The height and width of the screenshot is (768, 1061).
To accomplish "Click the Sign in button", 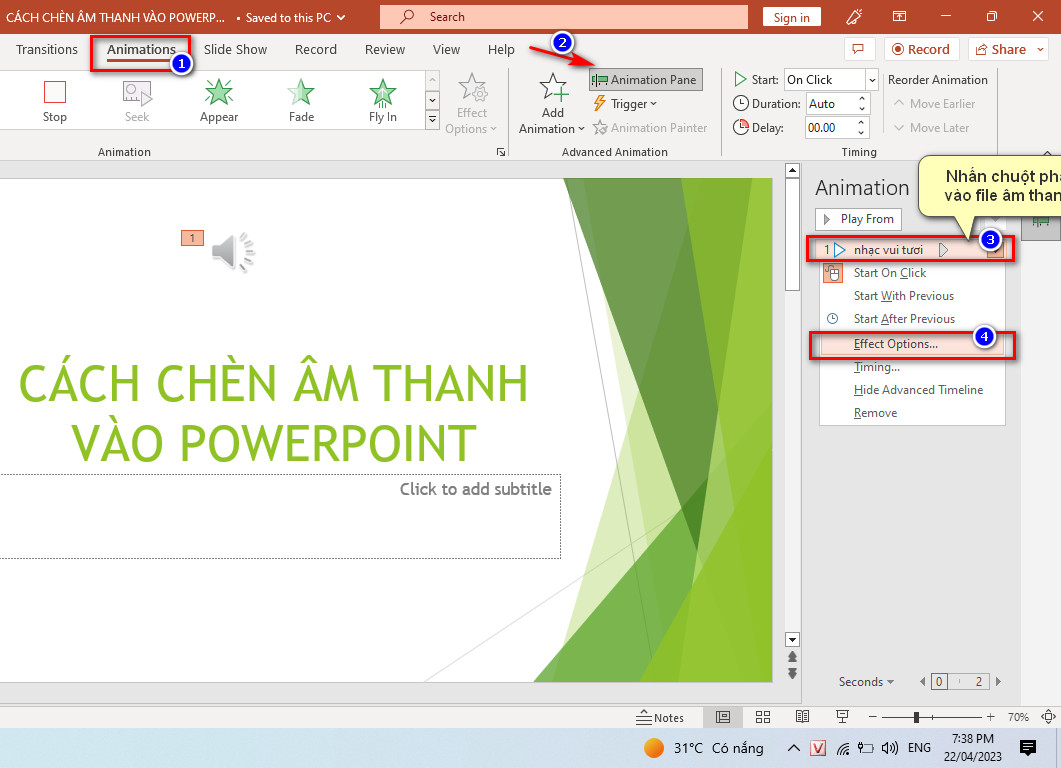I will [x=791, y=18].
